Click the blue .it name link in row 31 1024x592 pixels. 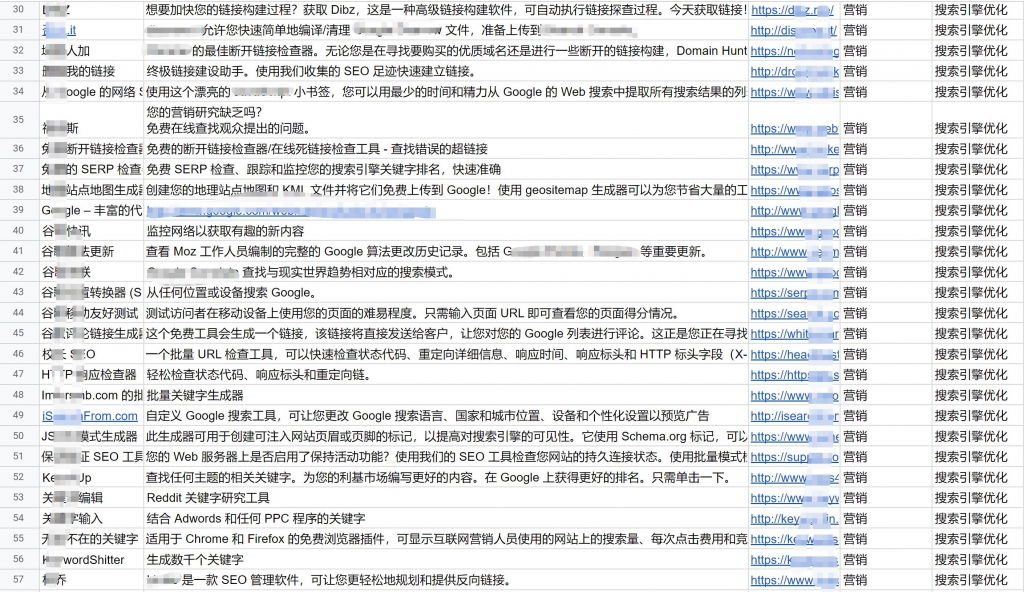pyautogui.click(x=59, y=30)
